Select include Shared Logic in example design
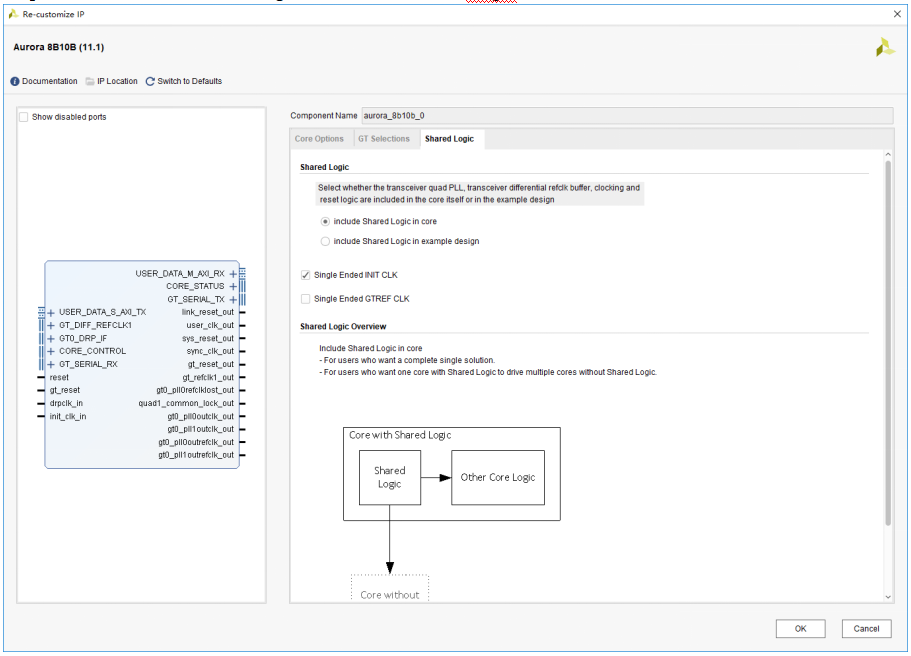The height and width of the screenshot is (656, 911). click(x=325, y=241)
